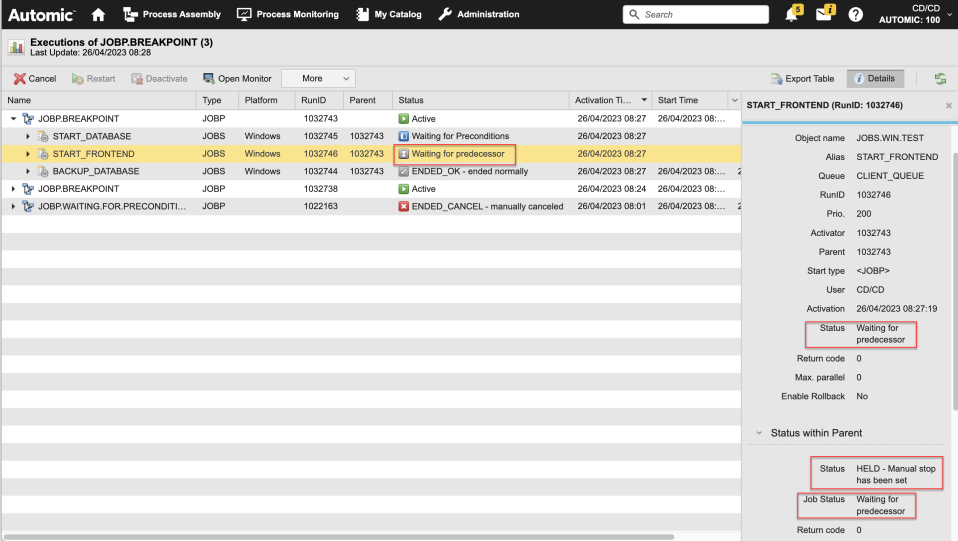This screenshot has width=958, height=541.
Task: Go to the Home icon
Action: [x=98, y=15]
